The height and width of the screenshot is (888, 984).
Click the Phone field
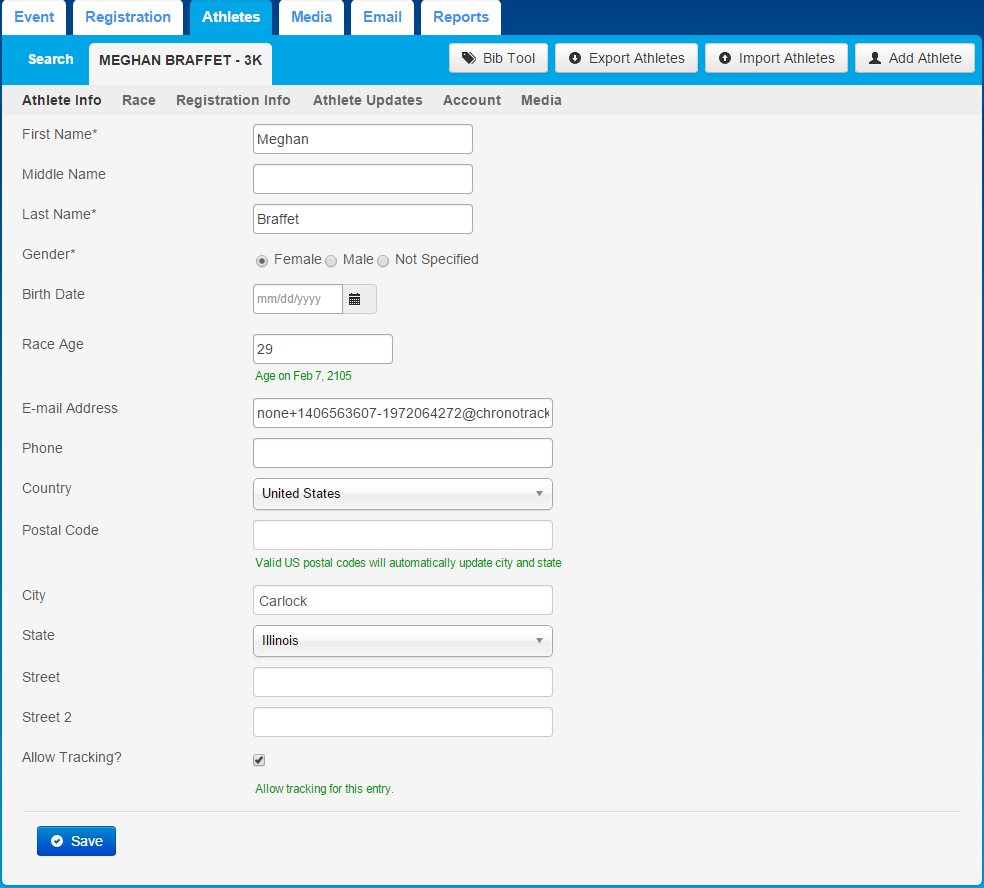point(403,453)
